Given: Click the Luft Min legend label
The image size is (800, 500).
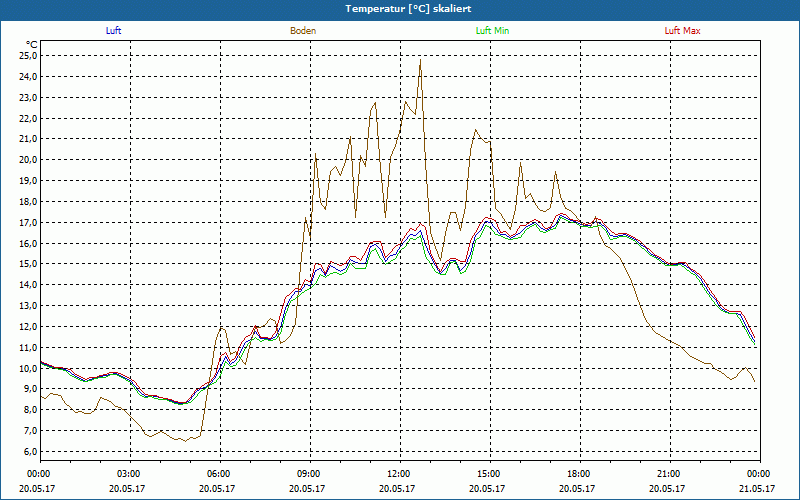Looking at the screenshot, I should point(492,31).
